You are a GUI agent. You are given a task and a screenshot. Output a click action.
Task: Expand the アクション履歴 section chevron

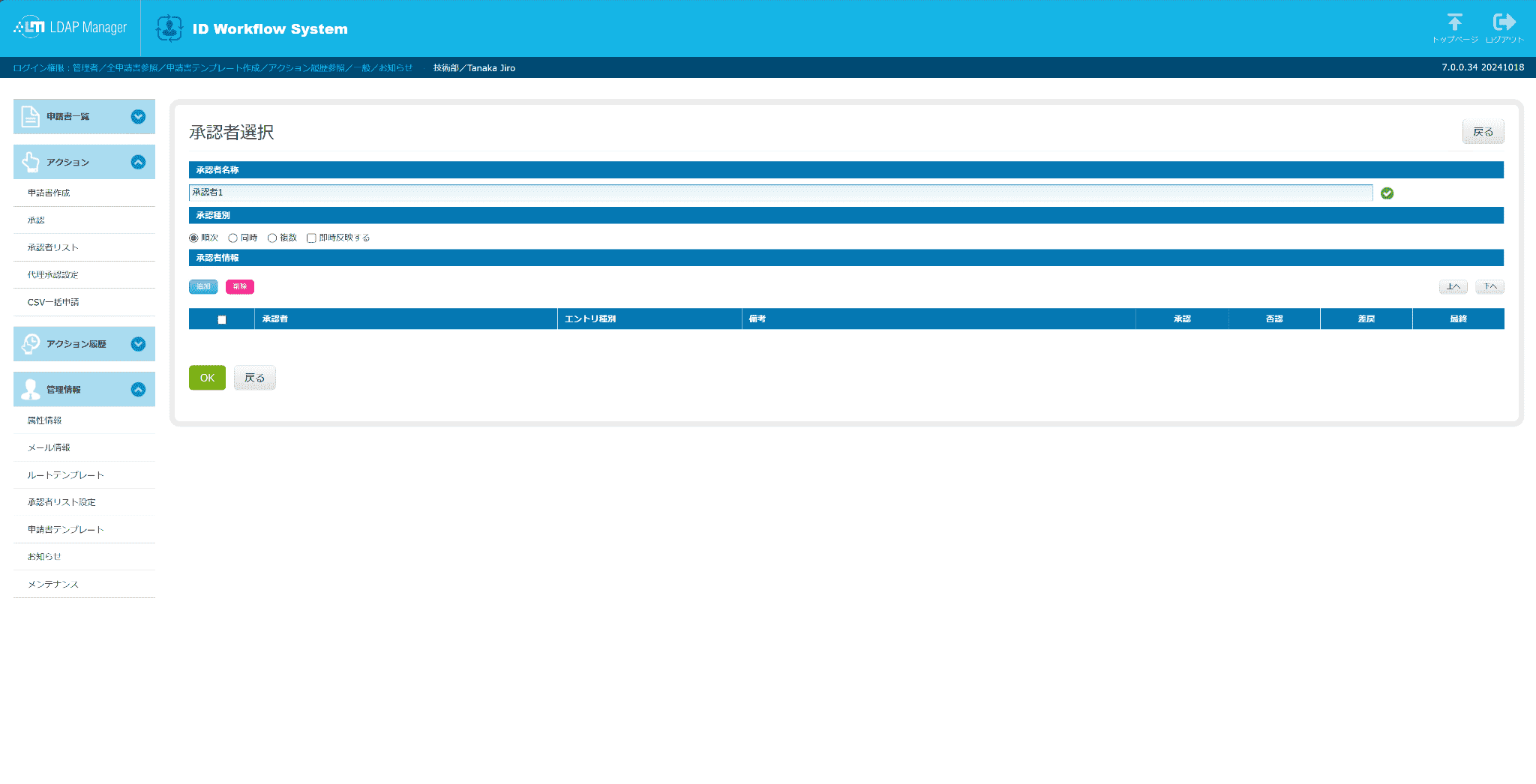coord(138,344)
